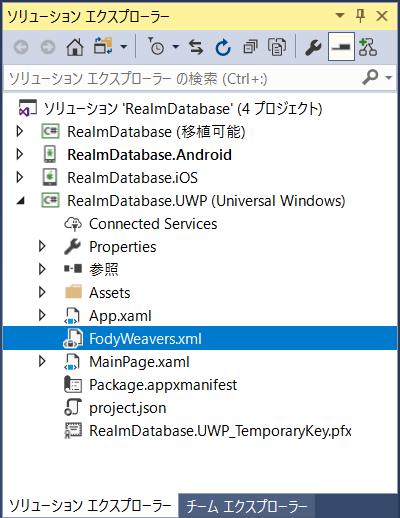
Task: Toggle auto-hide pin for the panel
Action: click(360, 16)
